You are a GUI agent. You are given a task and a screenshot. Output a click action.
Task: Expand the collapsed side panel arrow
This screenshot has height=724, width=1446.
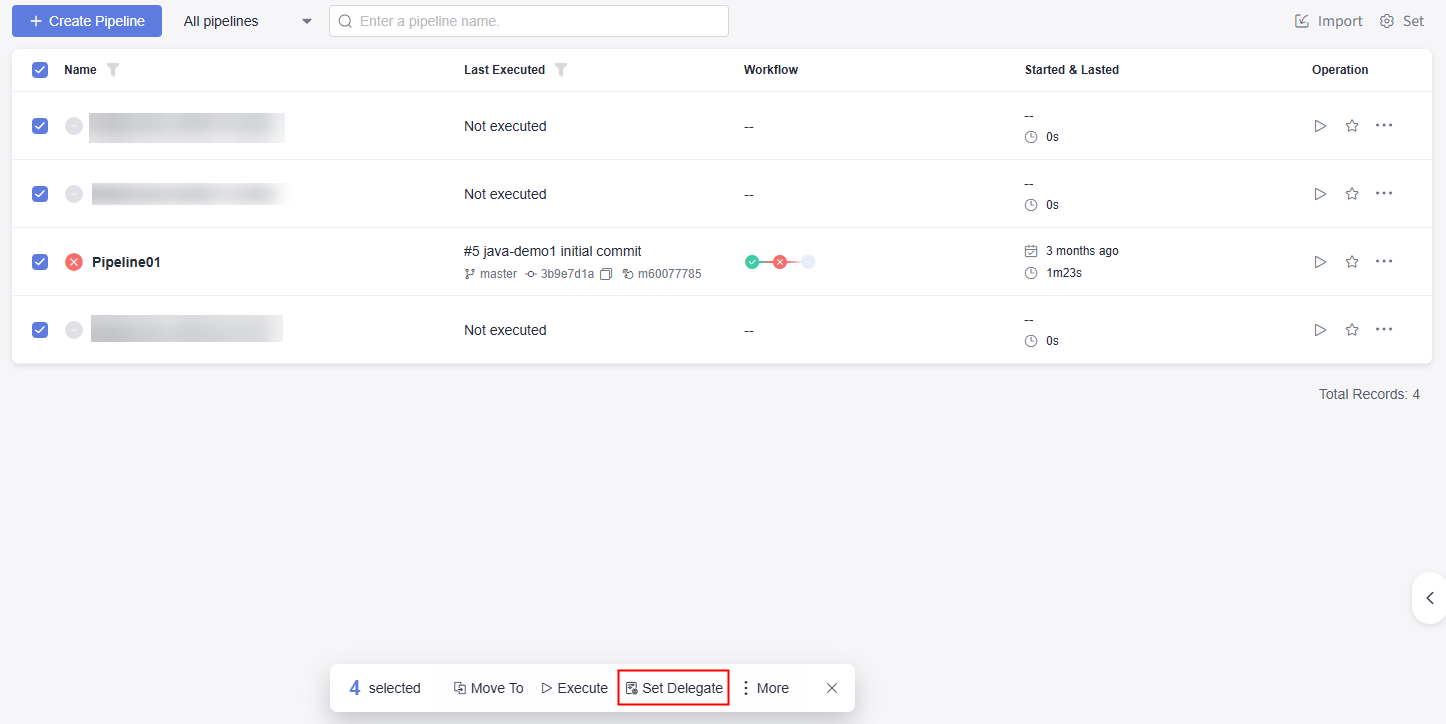(1430, 598)
